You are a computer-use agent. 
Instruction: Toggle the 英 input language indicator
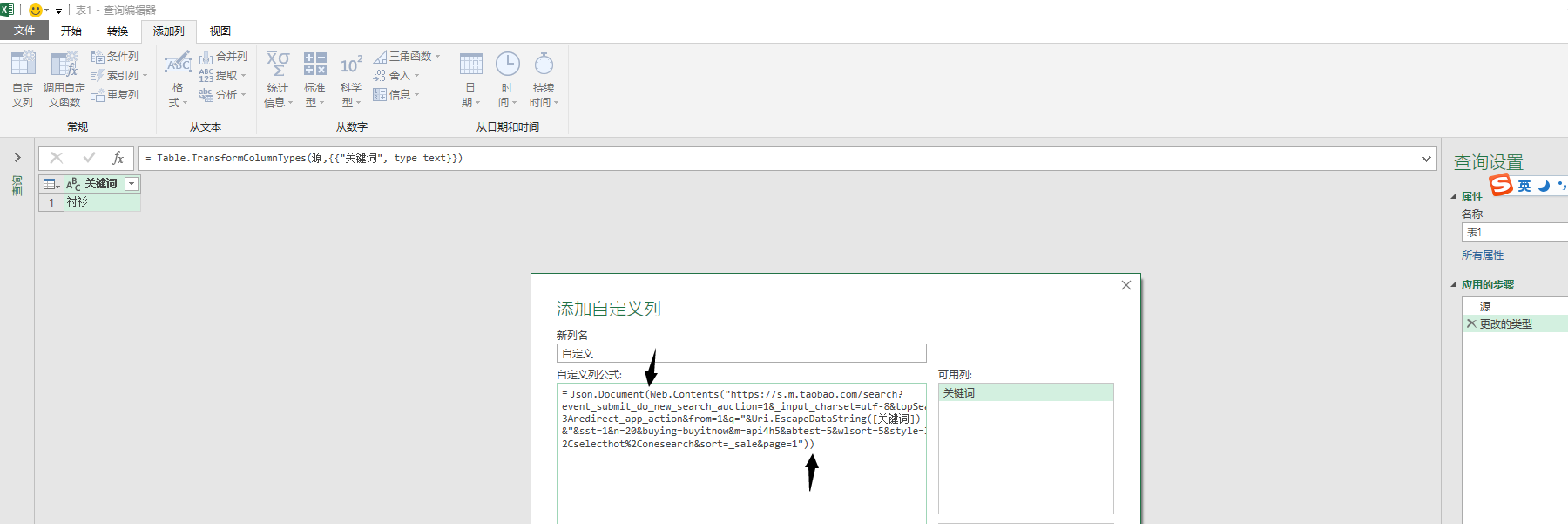1524,186
